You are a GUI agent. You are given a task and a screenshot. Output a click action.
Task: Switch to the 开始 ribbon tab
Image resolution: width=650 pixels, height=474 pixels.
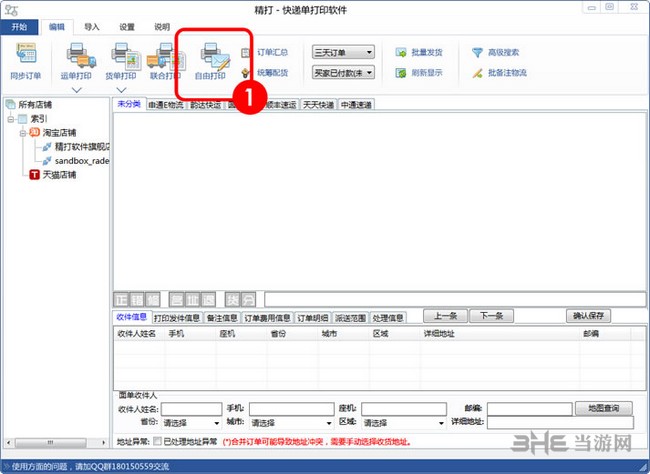tap(19, 27)
